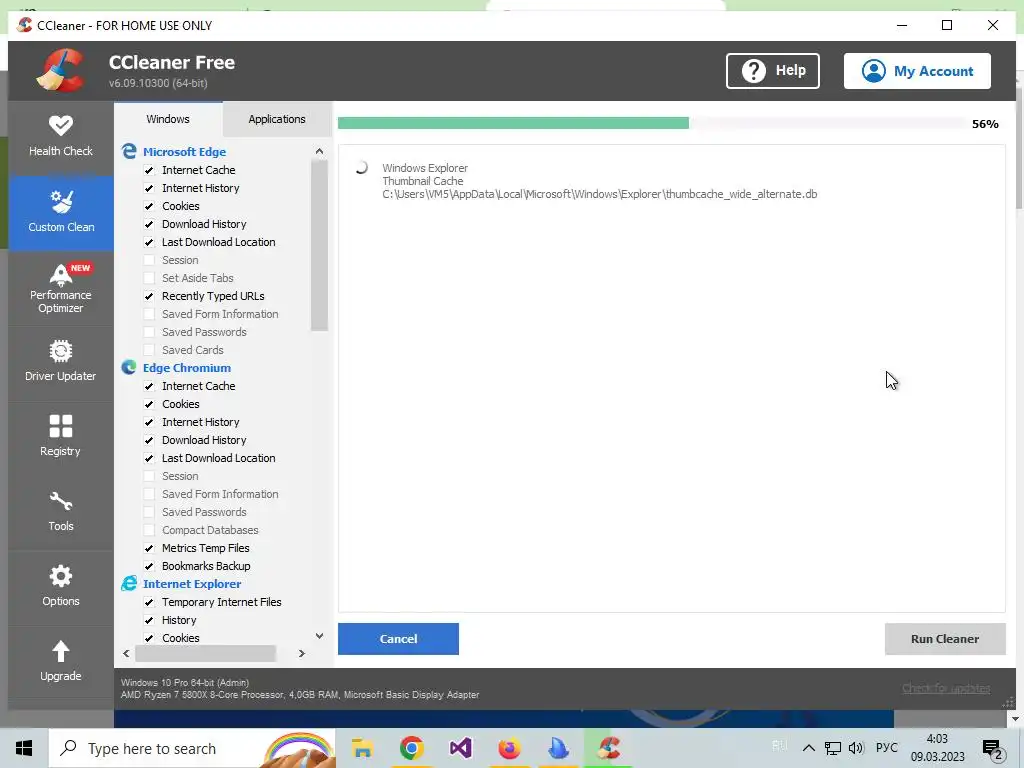Viewport: 1024px width, 768px height.
Task: Enable Saved Cards checkbox
Action: click(149, 350)
